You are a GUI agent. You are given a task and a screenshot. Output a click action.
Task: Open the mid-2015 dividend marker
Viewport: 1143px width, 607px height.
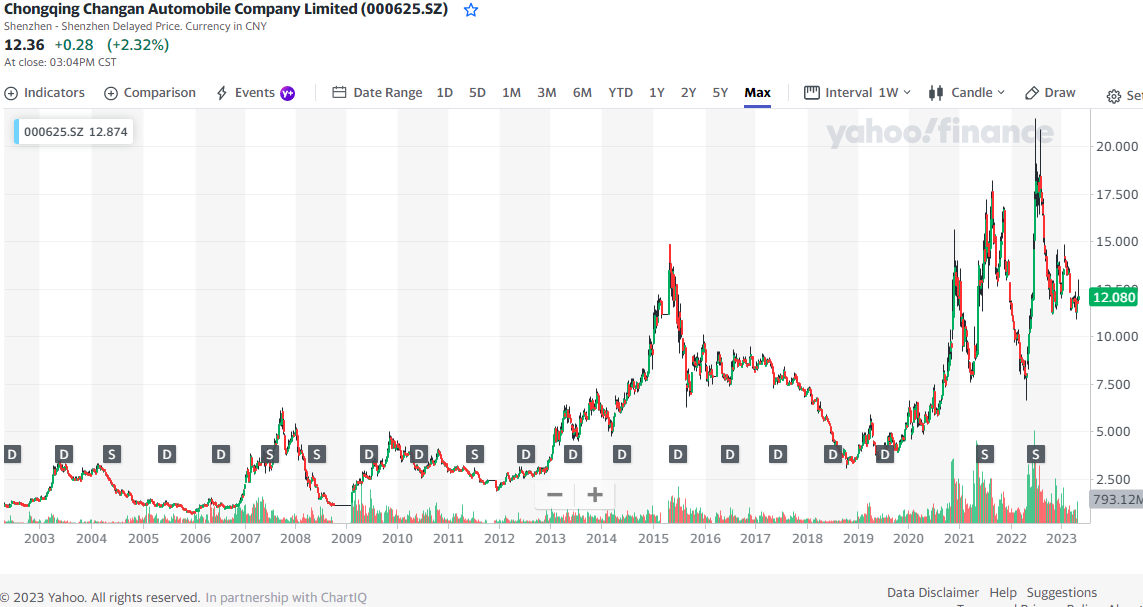click(679, 455)
